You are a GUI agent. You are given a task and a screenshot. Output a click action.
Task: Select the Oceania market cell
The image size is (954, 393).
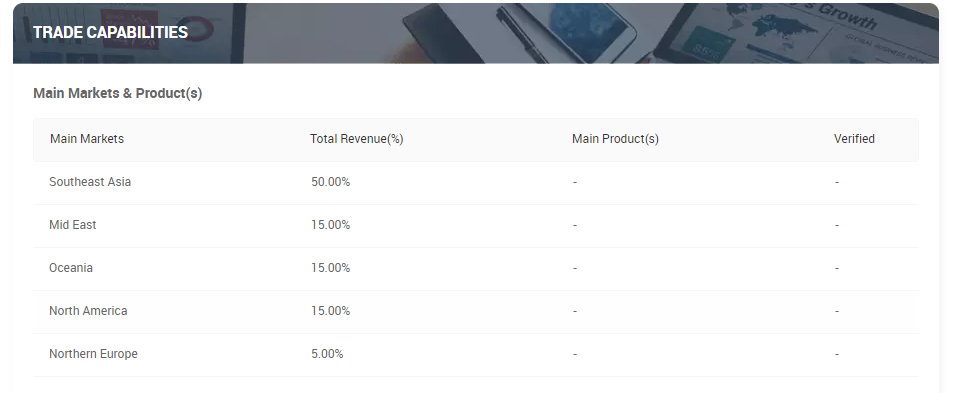(x=71, y=268)
